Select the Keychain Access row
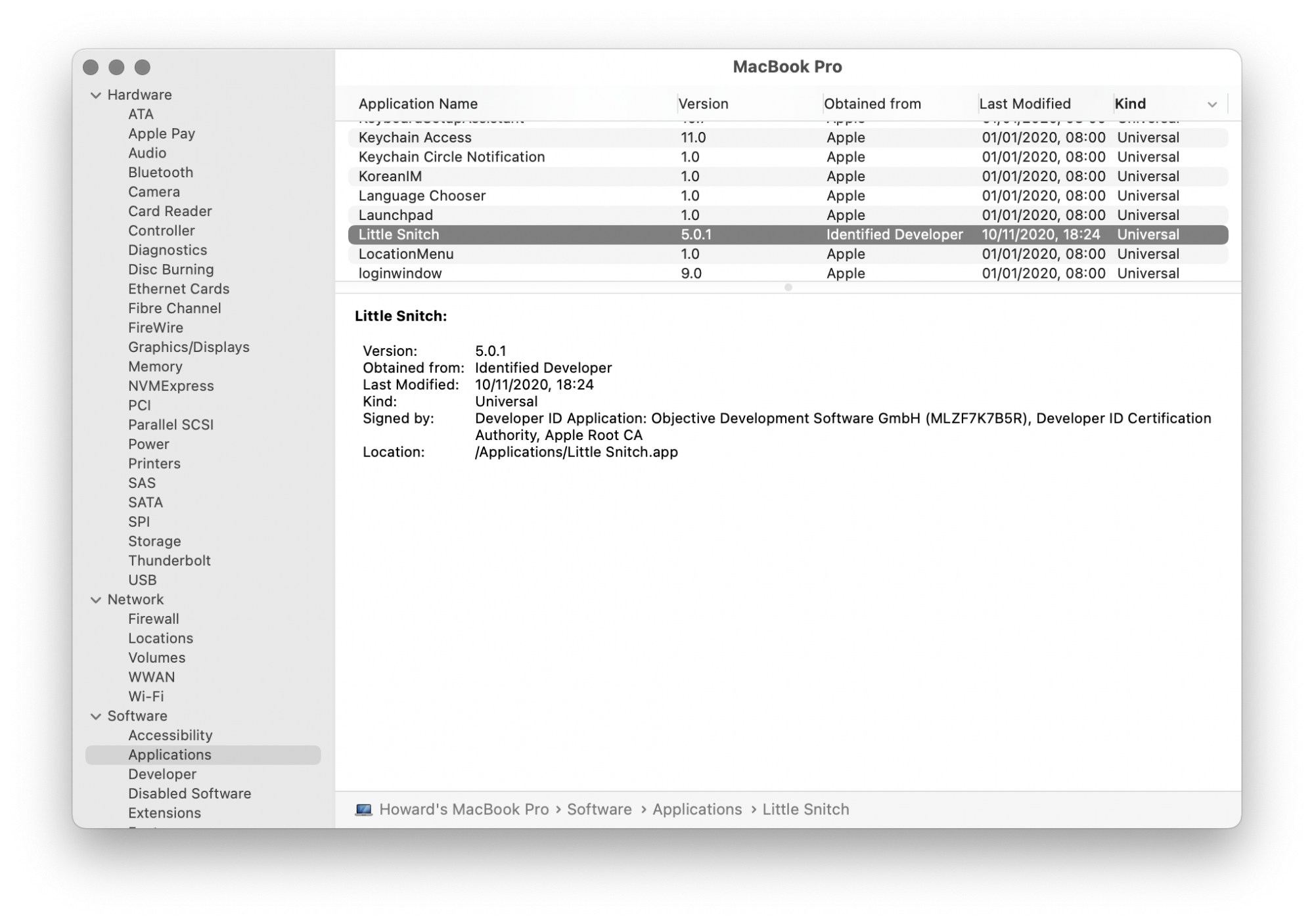Image resolution: width=1314 pixels, height=924 pixels. pos(415,137)
